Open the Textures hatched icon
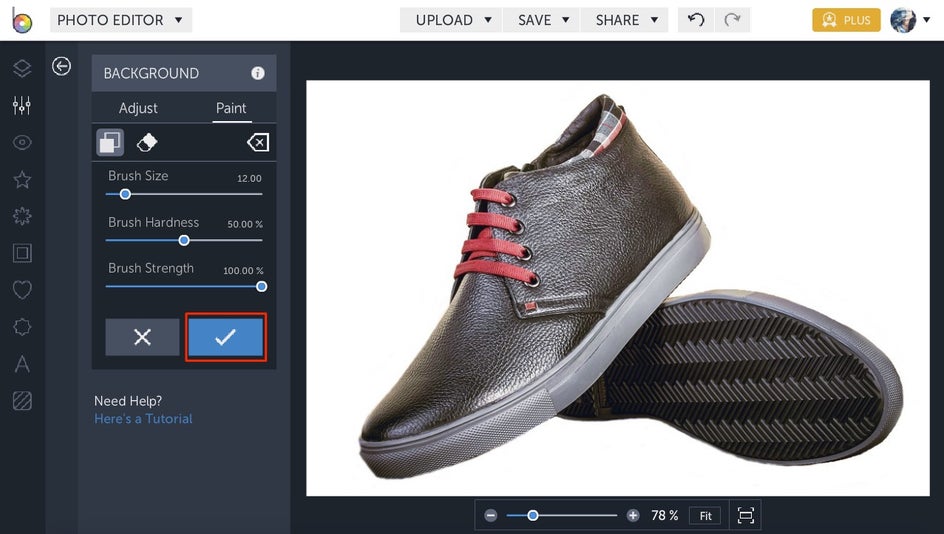The image size is (944, 534). 22,400
